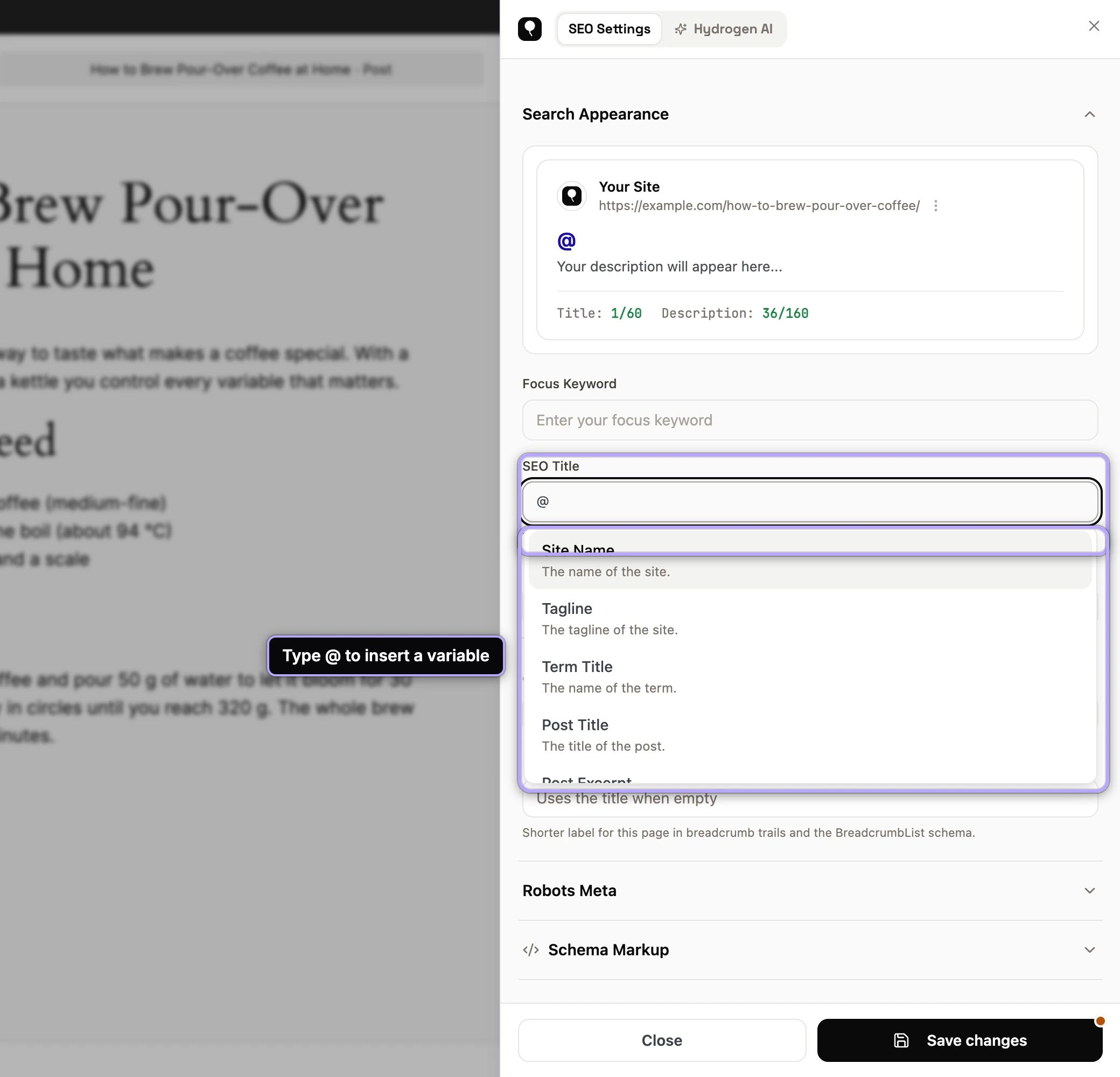
Task: Click the site favicon in search preview
Action: coord(571,196)
